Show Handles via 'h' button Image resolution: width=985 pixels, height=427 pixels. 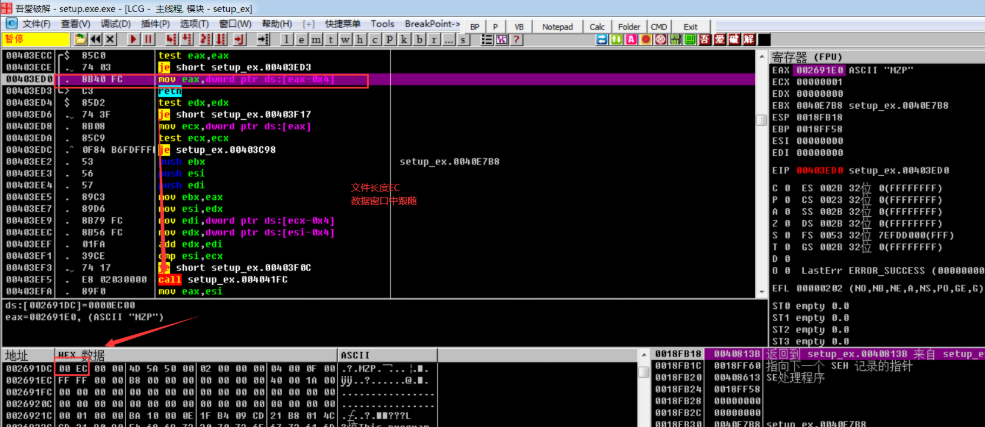click(x=360, y=40)
